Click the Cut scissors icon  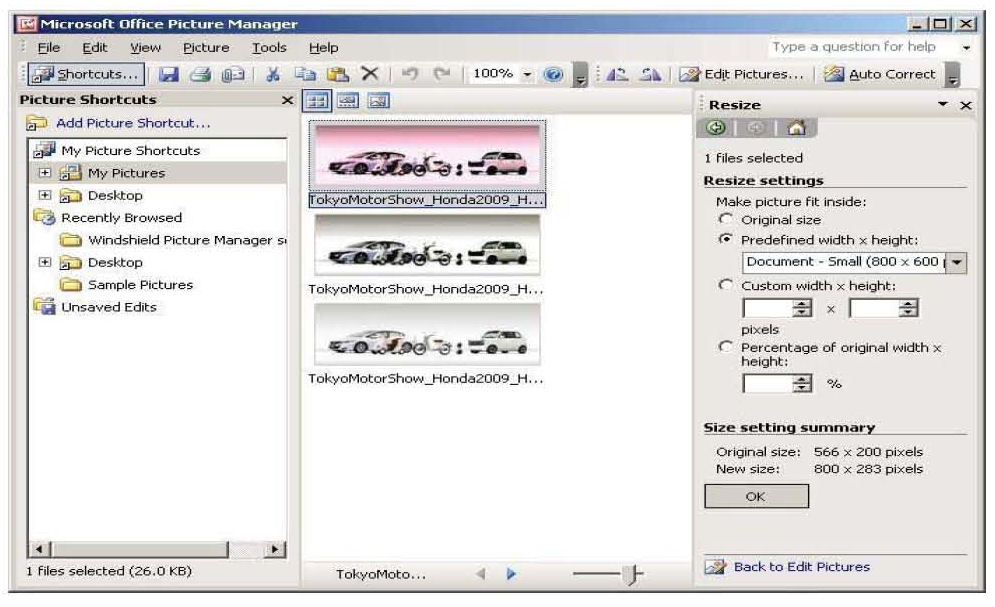click(272, 74)
